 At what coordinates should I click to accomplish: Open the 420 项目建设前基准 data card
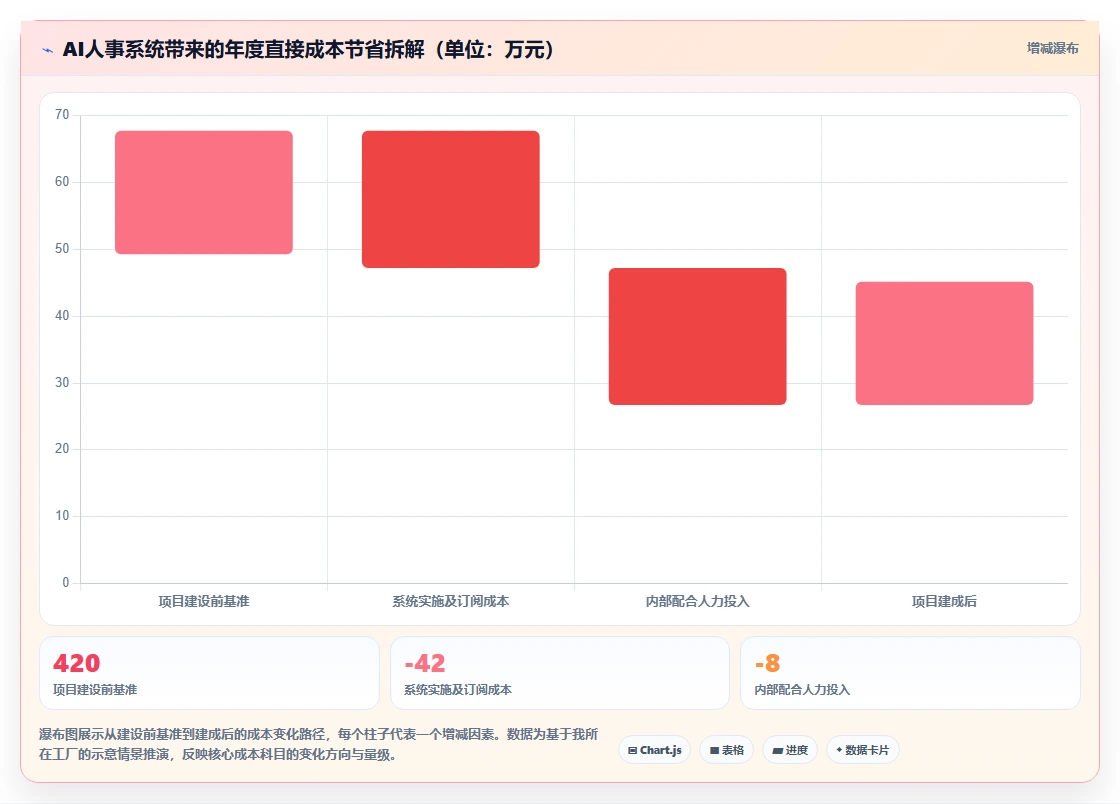coord(209,673)
